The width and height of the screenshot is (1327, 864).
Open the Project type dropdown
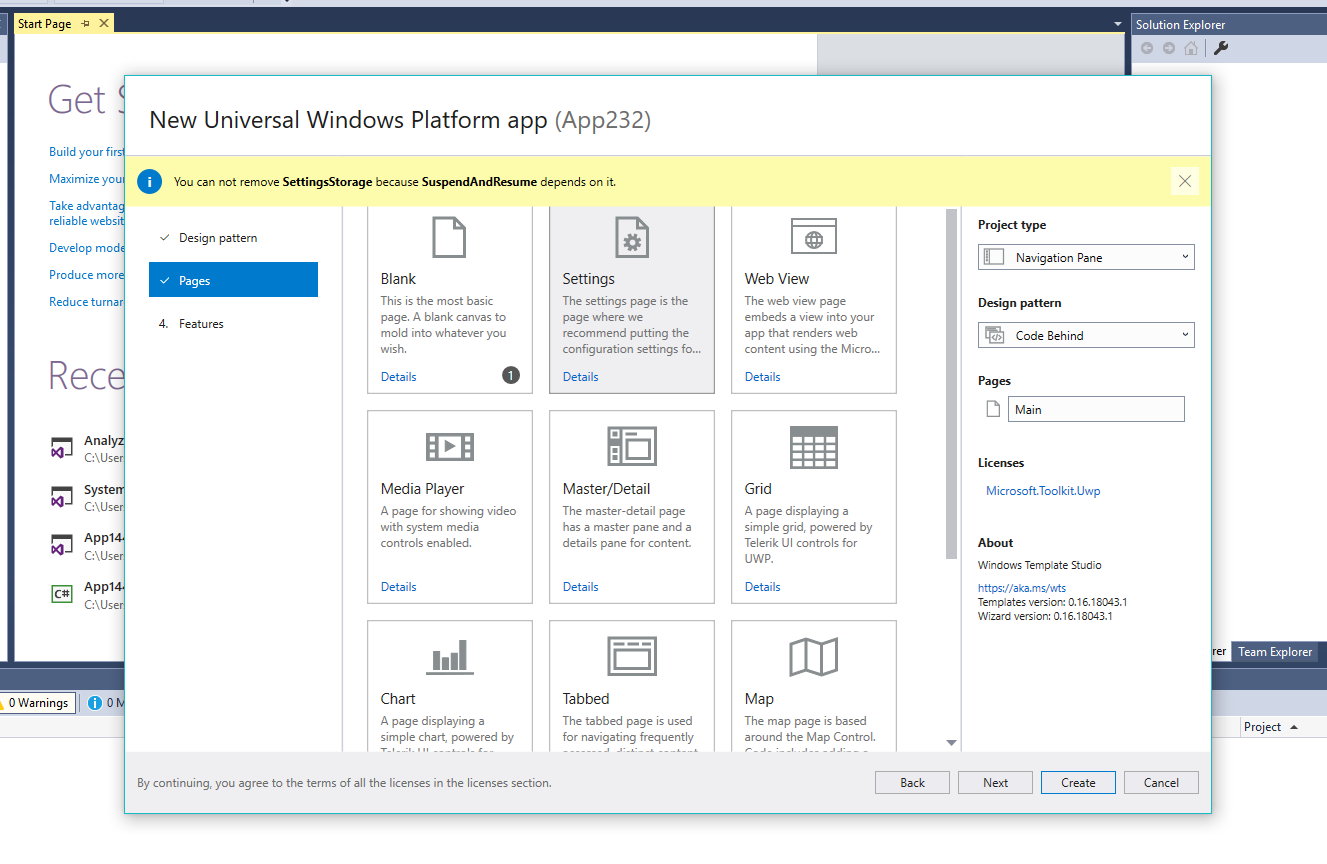tap(1085, 257)
